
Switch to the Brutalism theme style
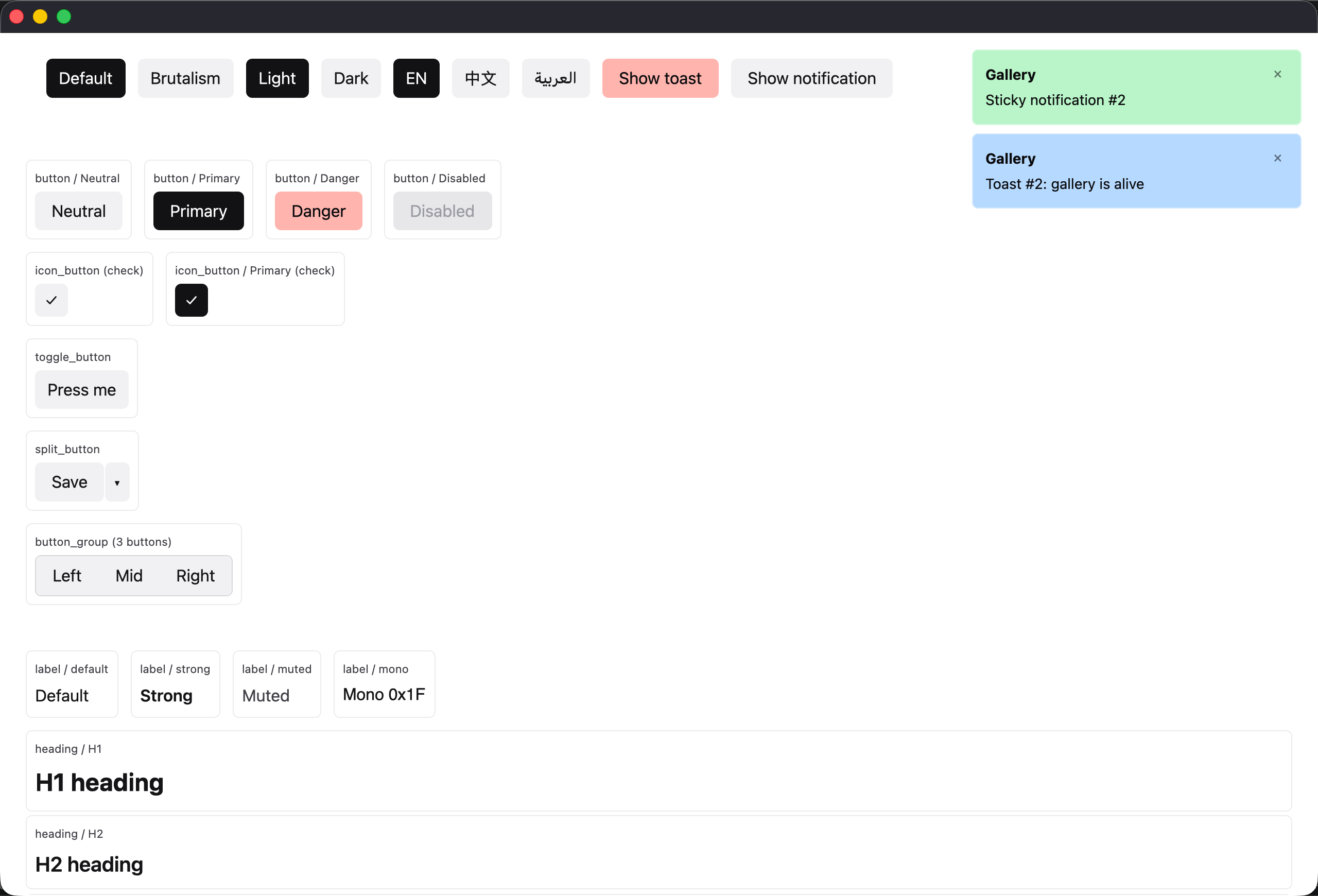185,78
